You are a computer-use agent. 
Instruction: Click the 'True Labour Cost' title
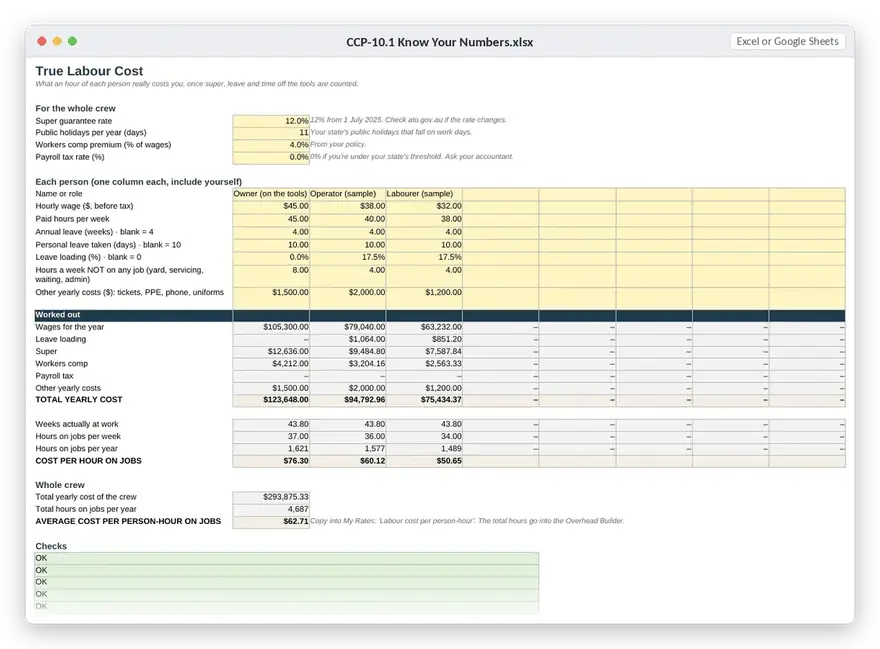(89, 71)
